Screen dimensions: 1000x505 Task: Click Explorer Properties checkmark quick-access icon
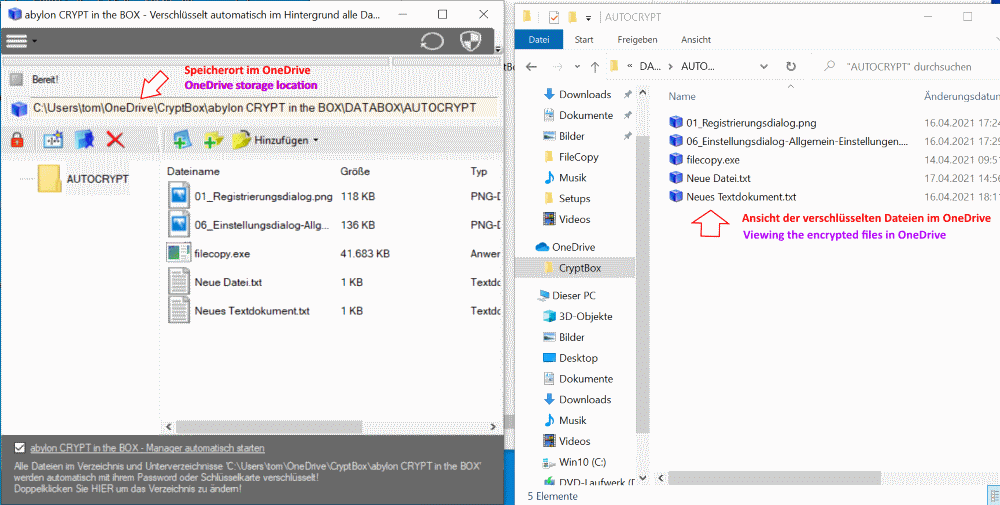554,17
